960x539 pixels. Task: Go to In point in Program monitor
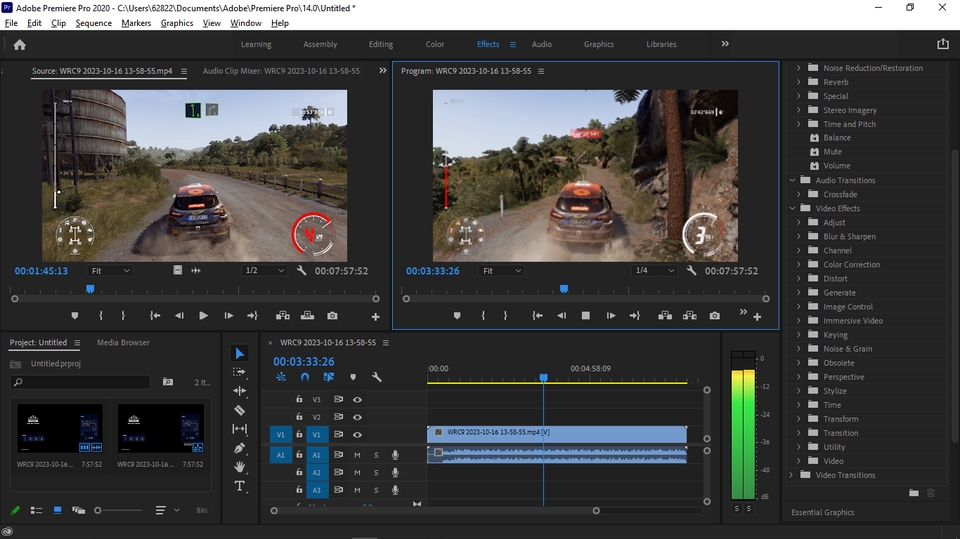[x=537, y=315]
